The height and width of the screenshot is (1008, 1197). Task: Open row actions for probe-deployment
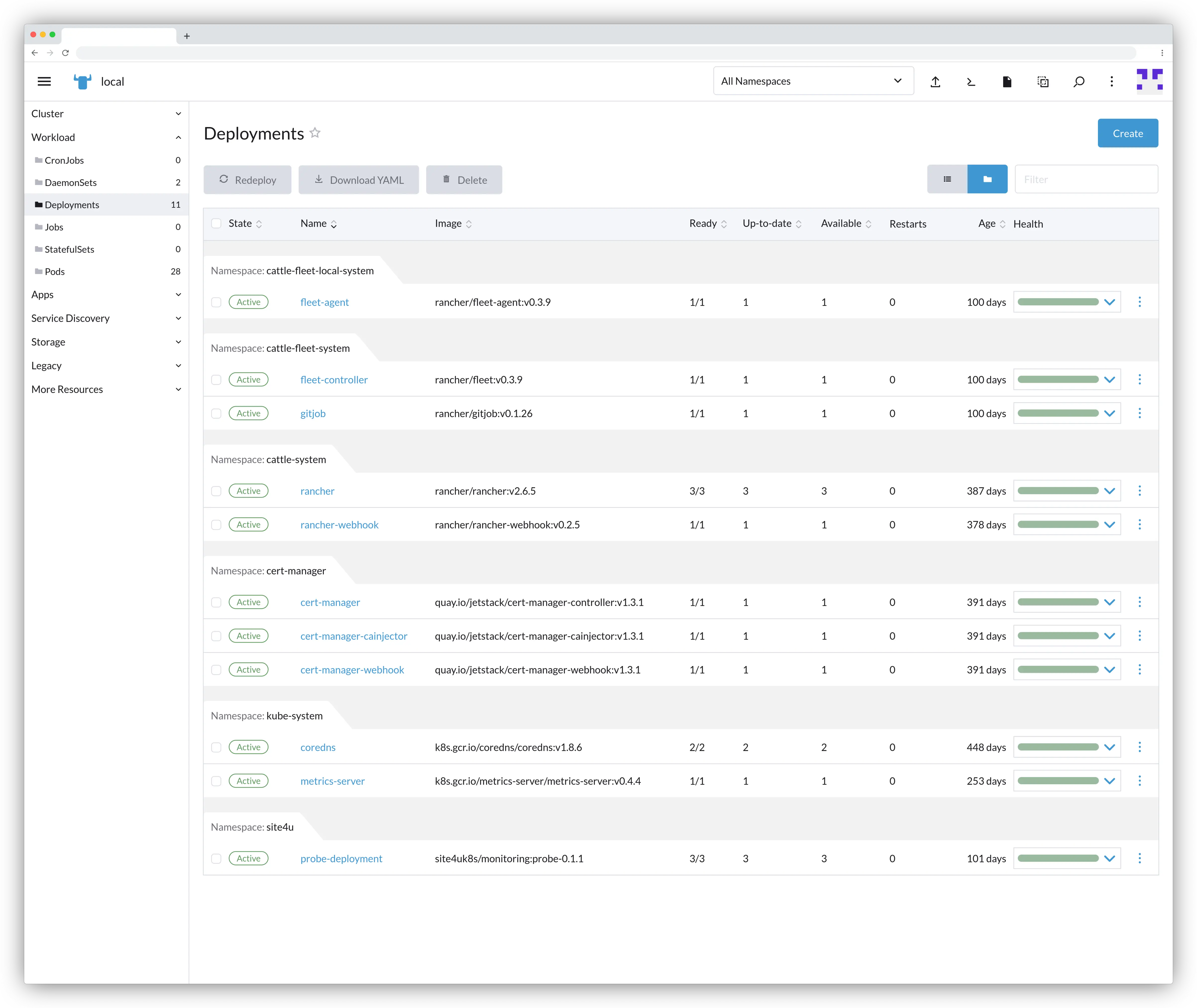[x=1139, y=858]
